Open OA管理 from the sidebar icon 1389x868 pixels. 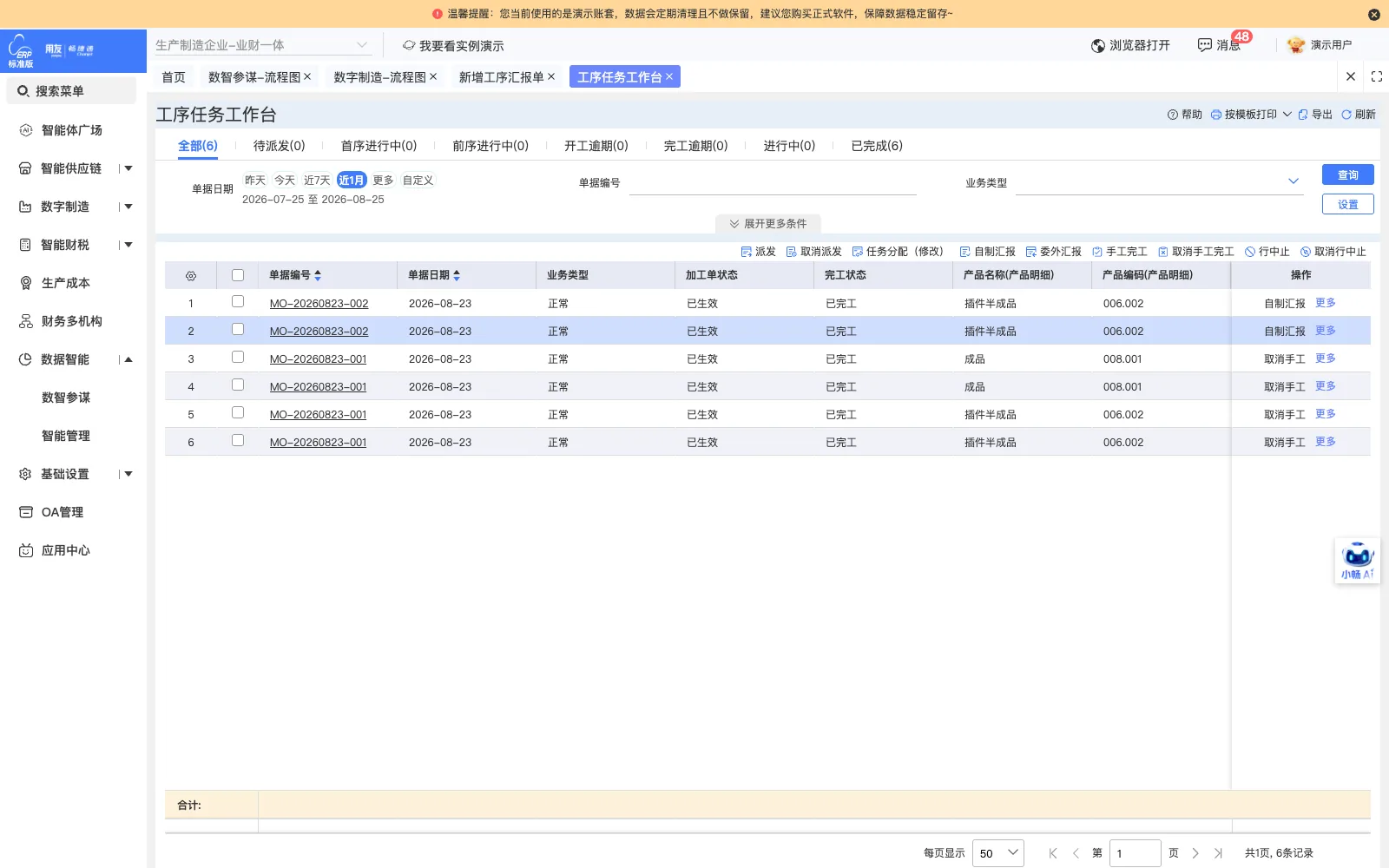pos(25,512)
